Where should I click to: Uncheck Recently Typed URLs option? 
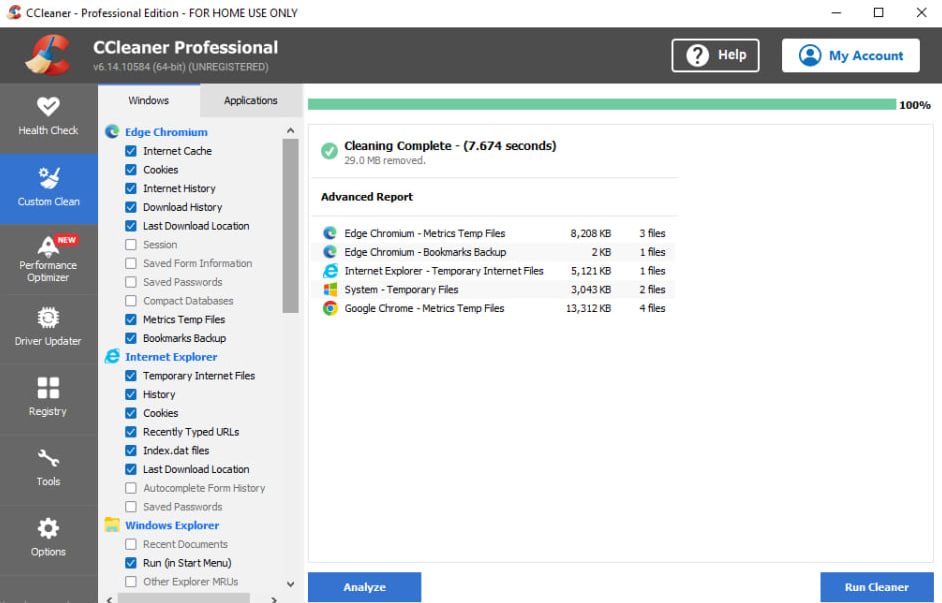click(130, 432)
